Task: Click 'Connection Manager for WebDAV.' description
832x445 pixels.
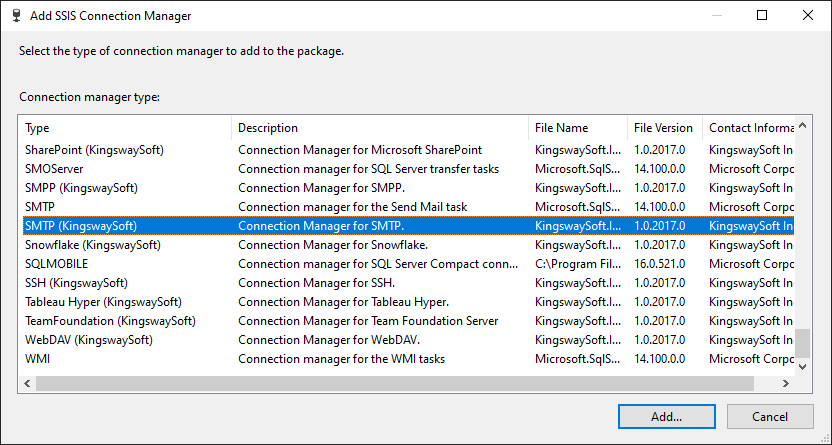Action: click(329, 340)
